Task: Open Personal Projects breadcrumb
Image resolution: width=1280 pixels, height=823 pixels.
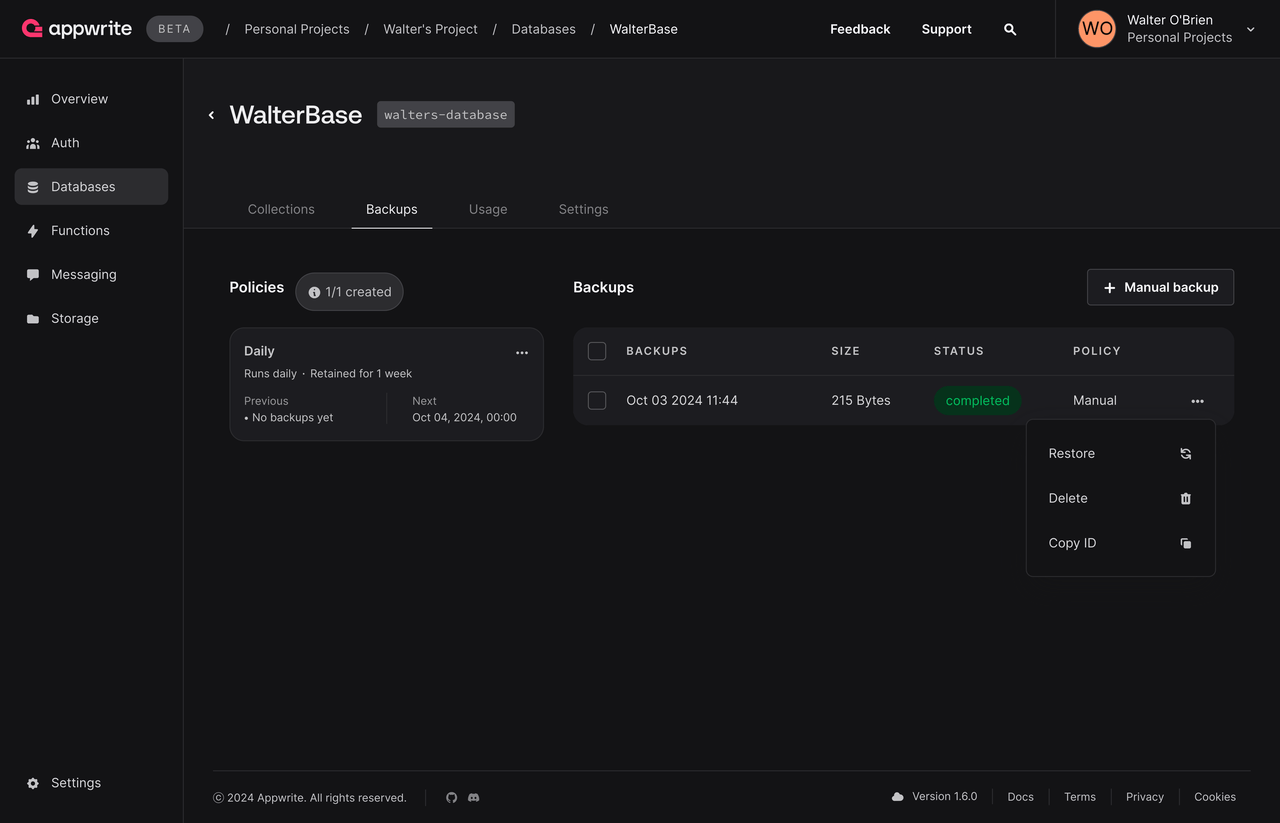Action: (297, 29)
